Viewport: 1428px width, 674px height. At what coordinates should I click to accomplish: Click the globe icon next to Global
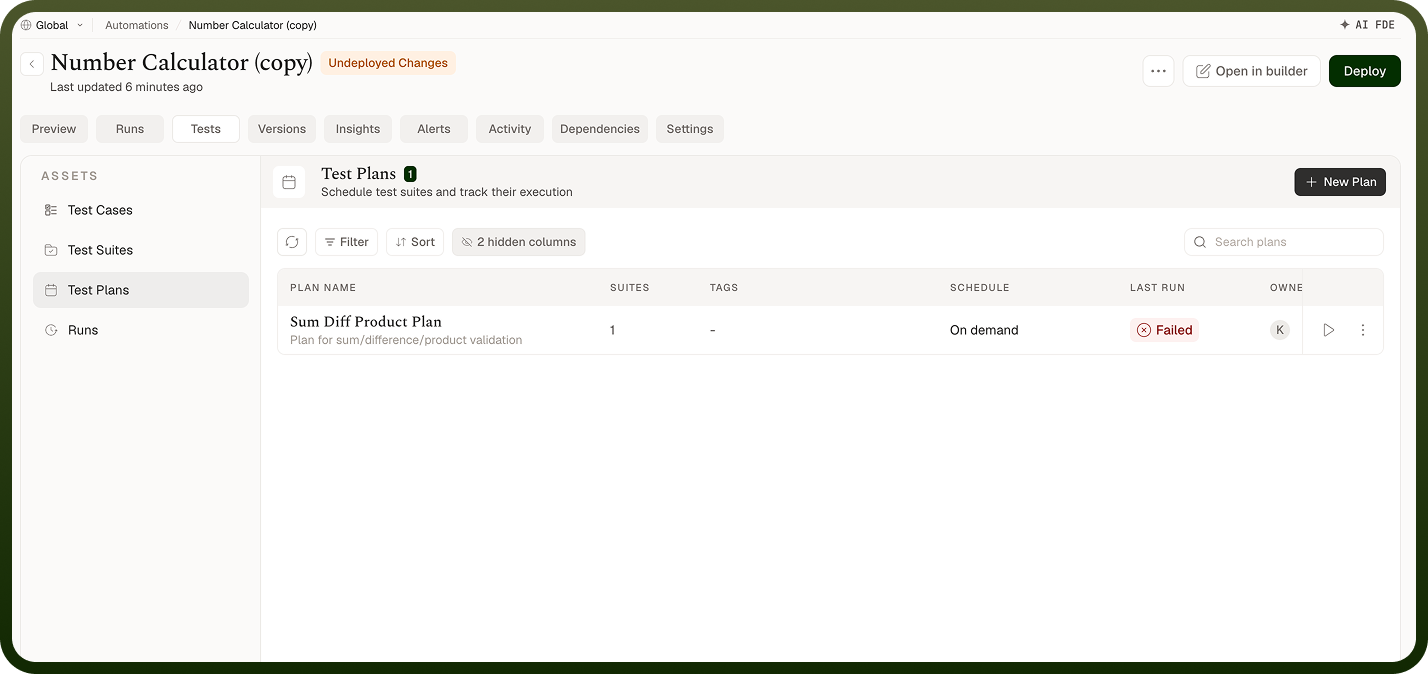click(26, 25)
